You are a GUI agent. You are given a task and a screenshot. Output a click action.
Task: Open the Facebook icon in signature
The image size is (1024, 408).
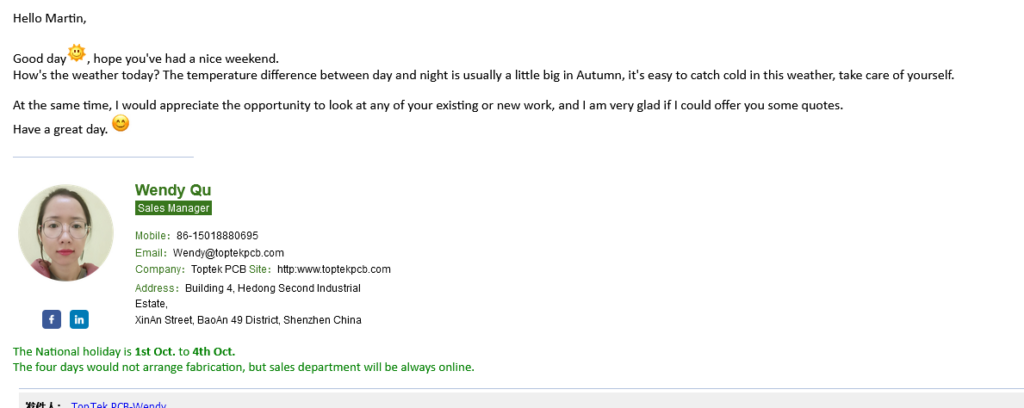coord(52,319)
